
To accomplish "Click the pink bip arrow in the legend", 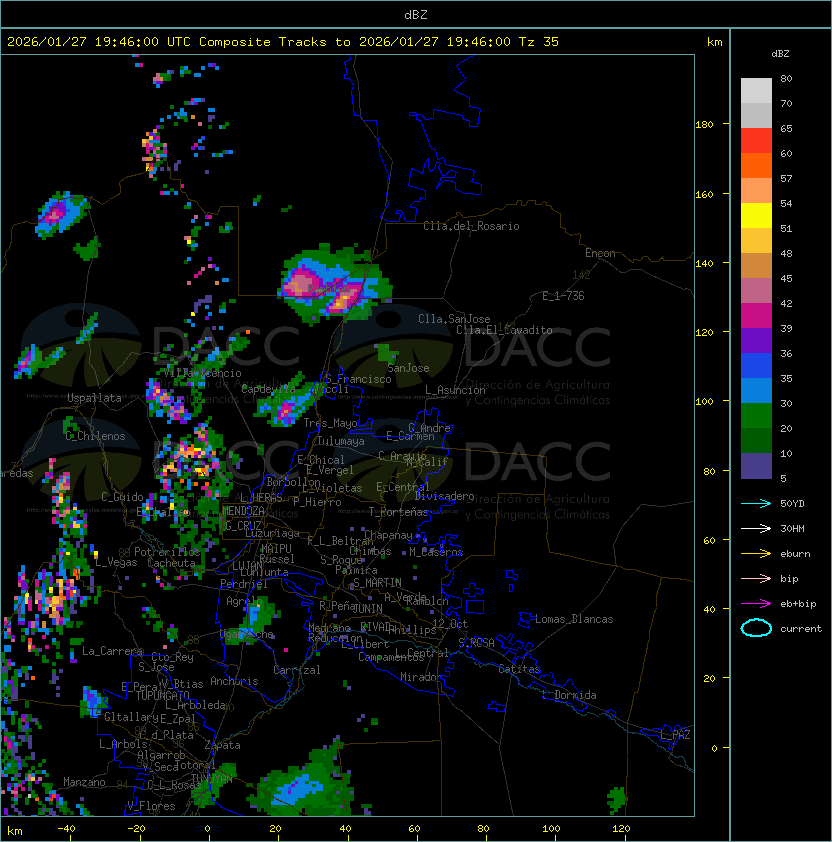I will click(756, 578).
